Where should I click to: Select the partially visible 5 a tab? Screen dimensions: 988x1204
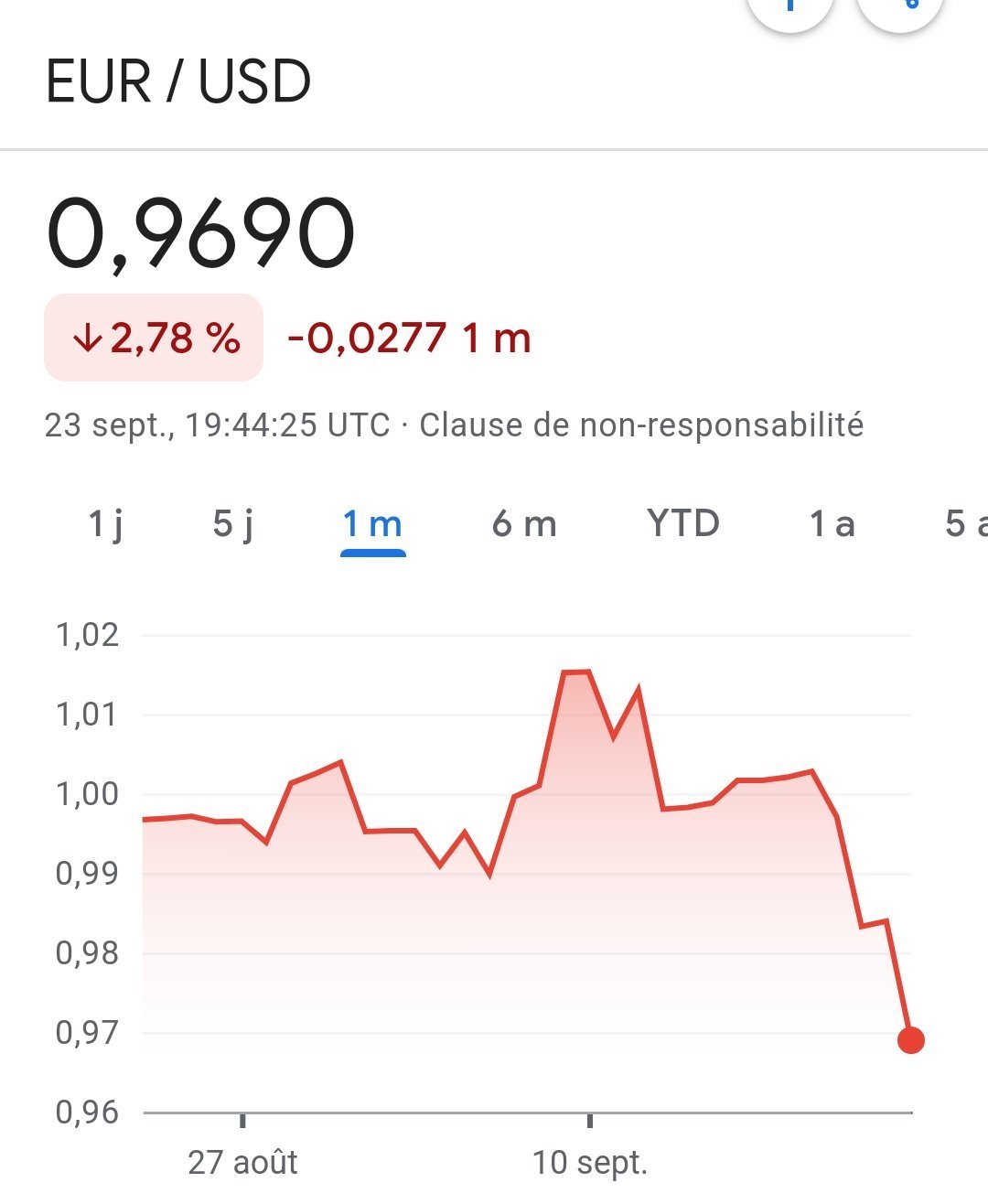966,524
